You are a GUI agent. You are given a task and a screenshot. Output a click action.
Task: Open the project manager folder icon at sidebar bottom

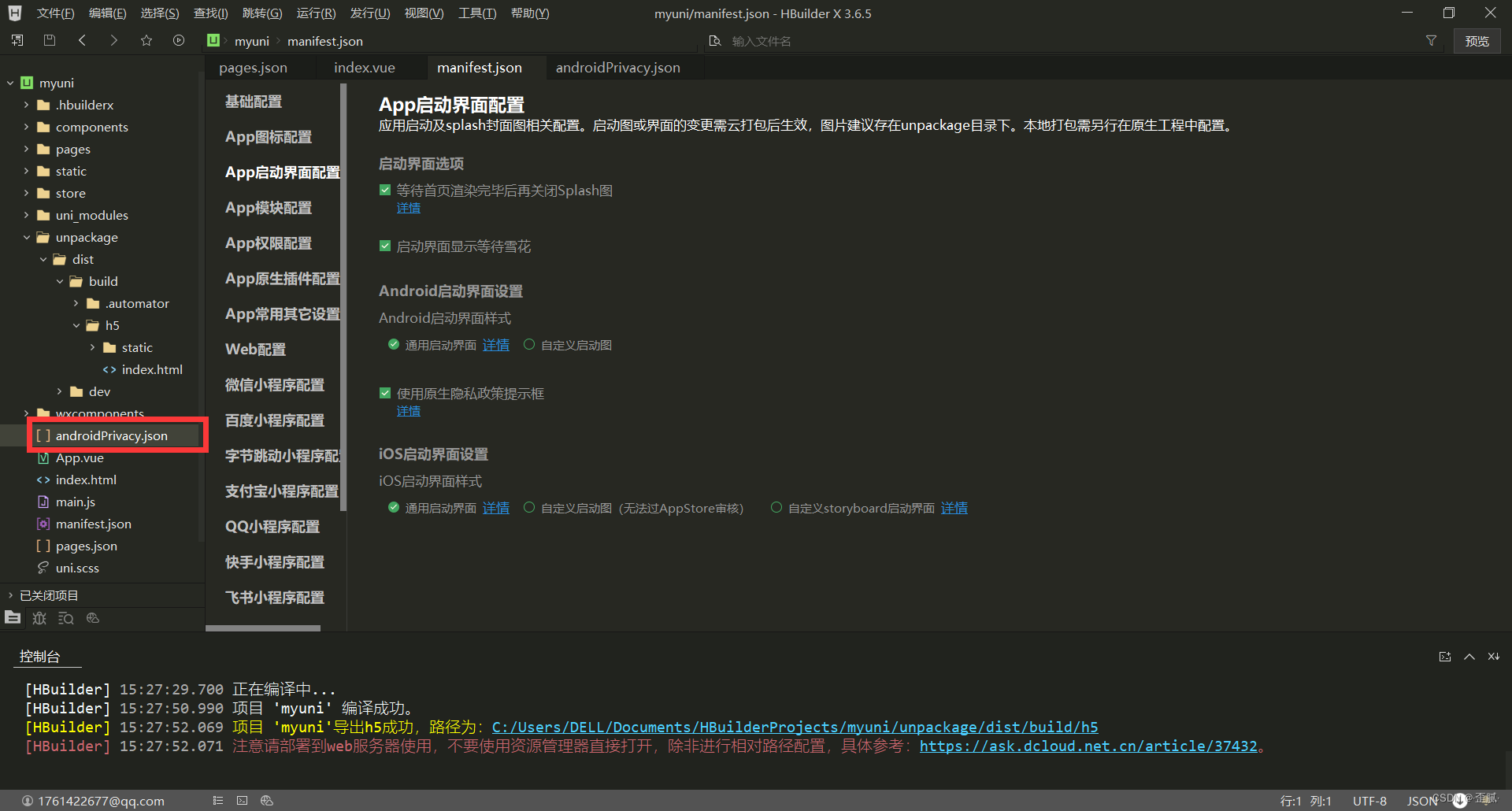point(13,618)
